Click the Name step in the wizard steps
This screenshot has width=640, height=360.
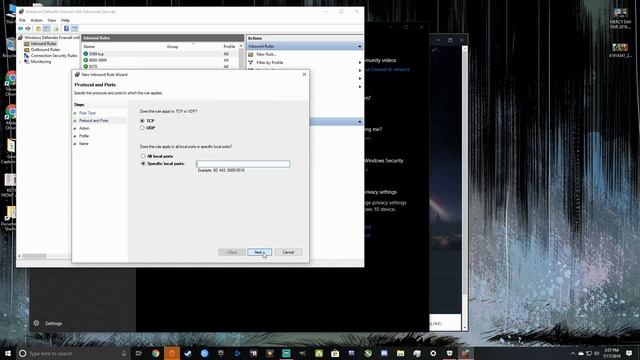click(84, 144)
